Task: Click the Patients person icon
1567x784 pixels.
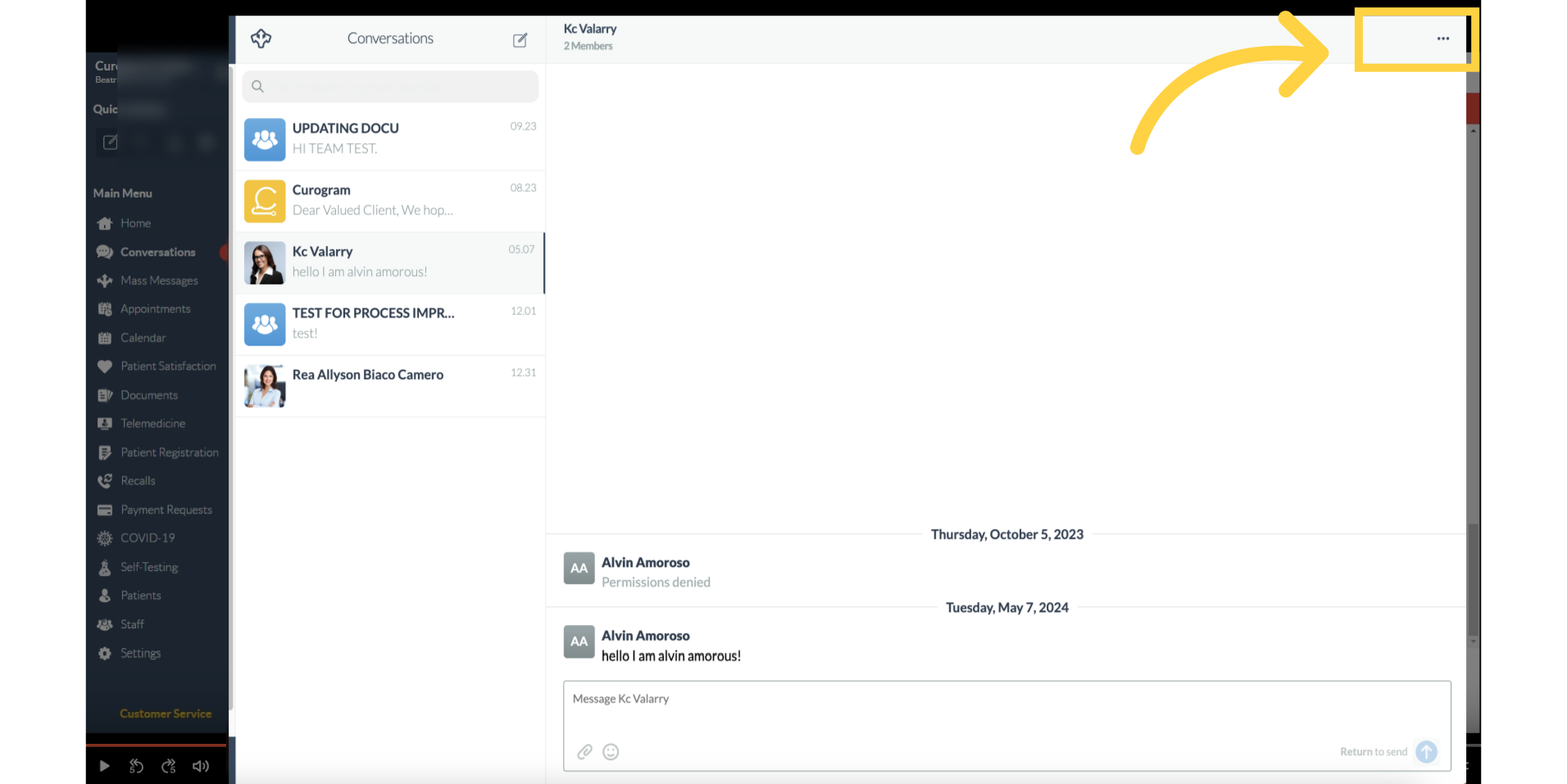Action: point(105,596)
